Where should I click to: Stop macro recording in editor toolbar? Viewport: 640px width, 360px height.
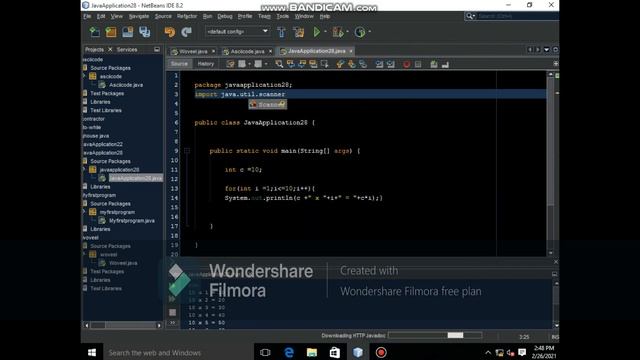click(418, 64)
